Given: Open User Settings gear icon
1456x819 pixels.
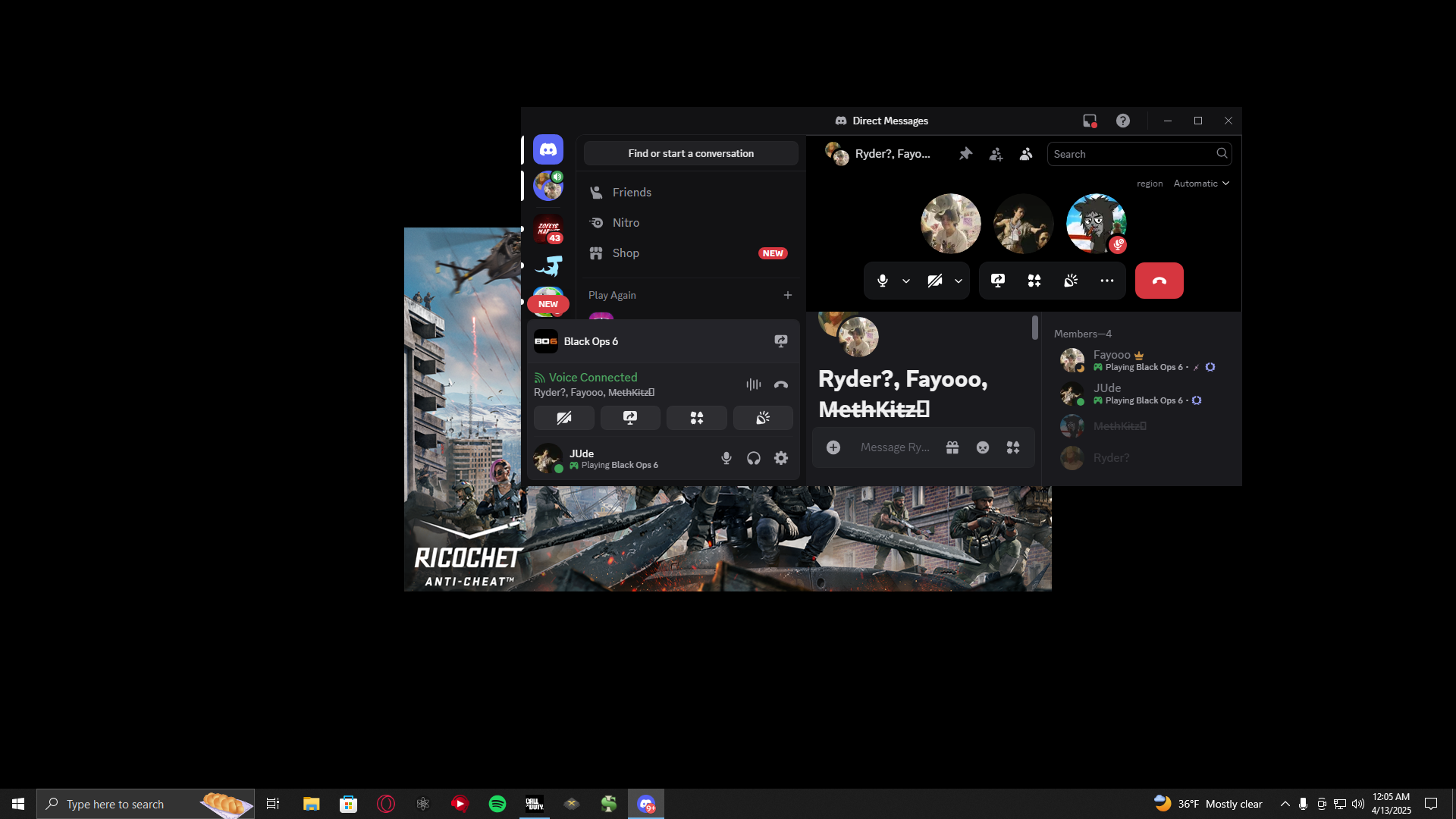Looking at the screenshot, I should (781, 458).
